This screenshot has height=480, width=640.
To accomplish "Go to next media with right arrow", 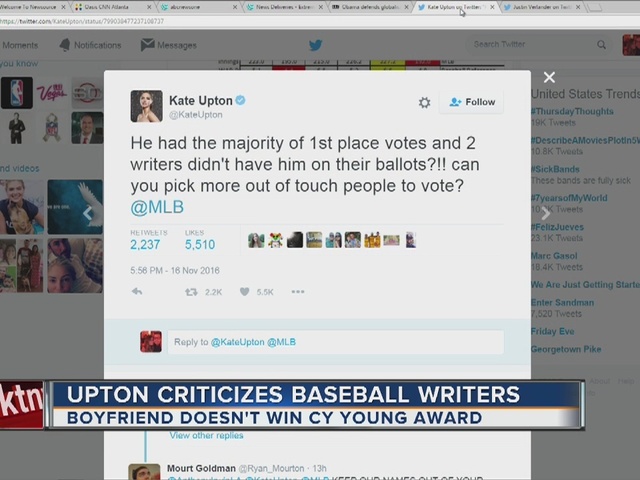I will pos(545,212).
